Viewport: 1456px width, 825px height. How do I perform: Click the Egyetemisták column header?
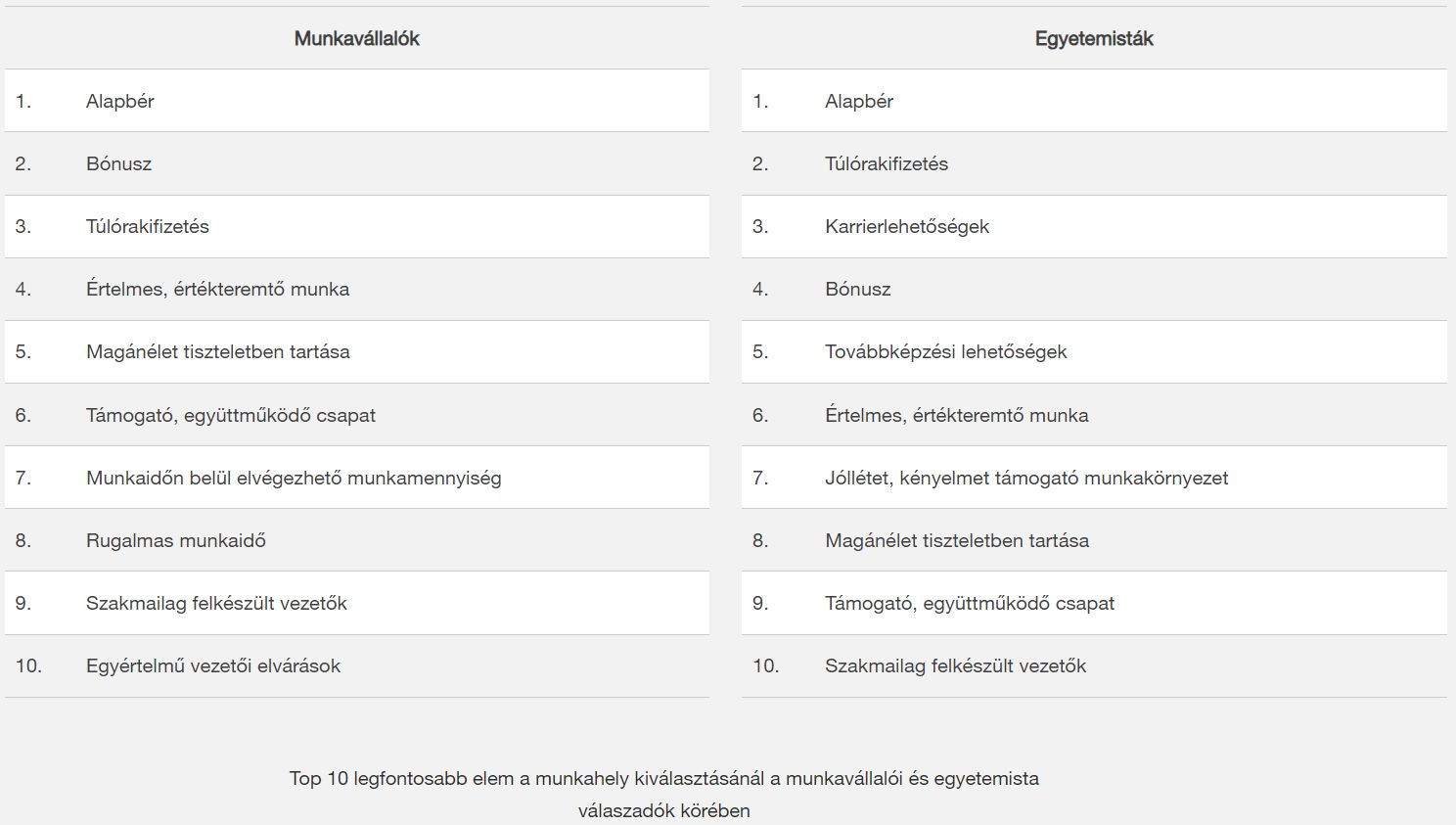[1093, 39]
